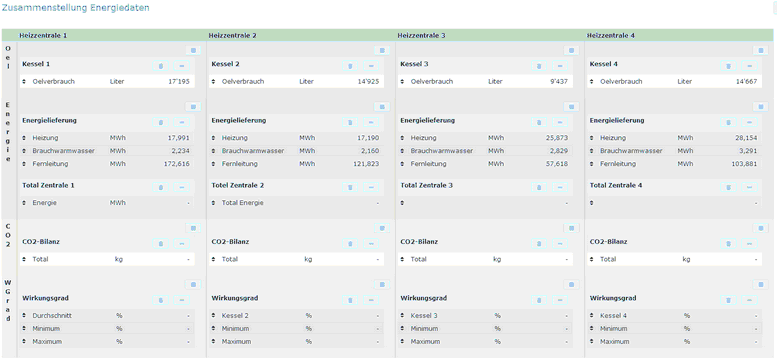Click the trash icon for Total Zentrale 3
The image size is (777, 361).
click(x=539, y=188)
